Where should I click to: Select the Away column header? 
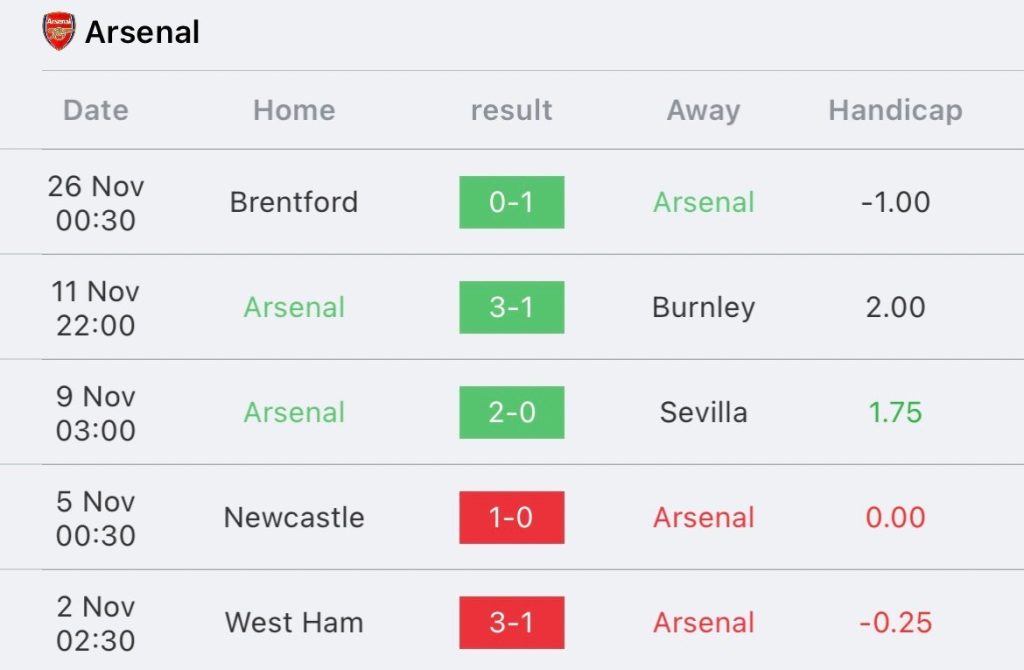click(703, 110)
